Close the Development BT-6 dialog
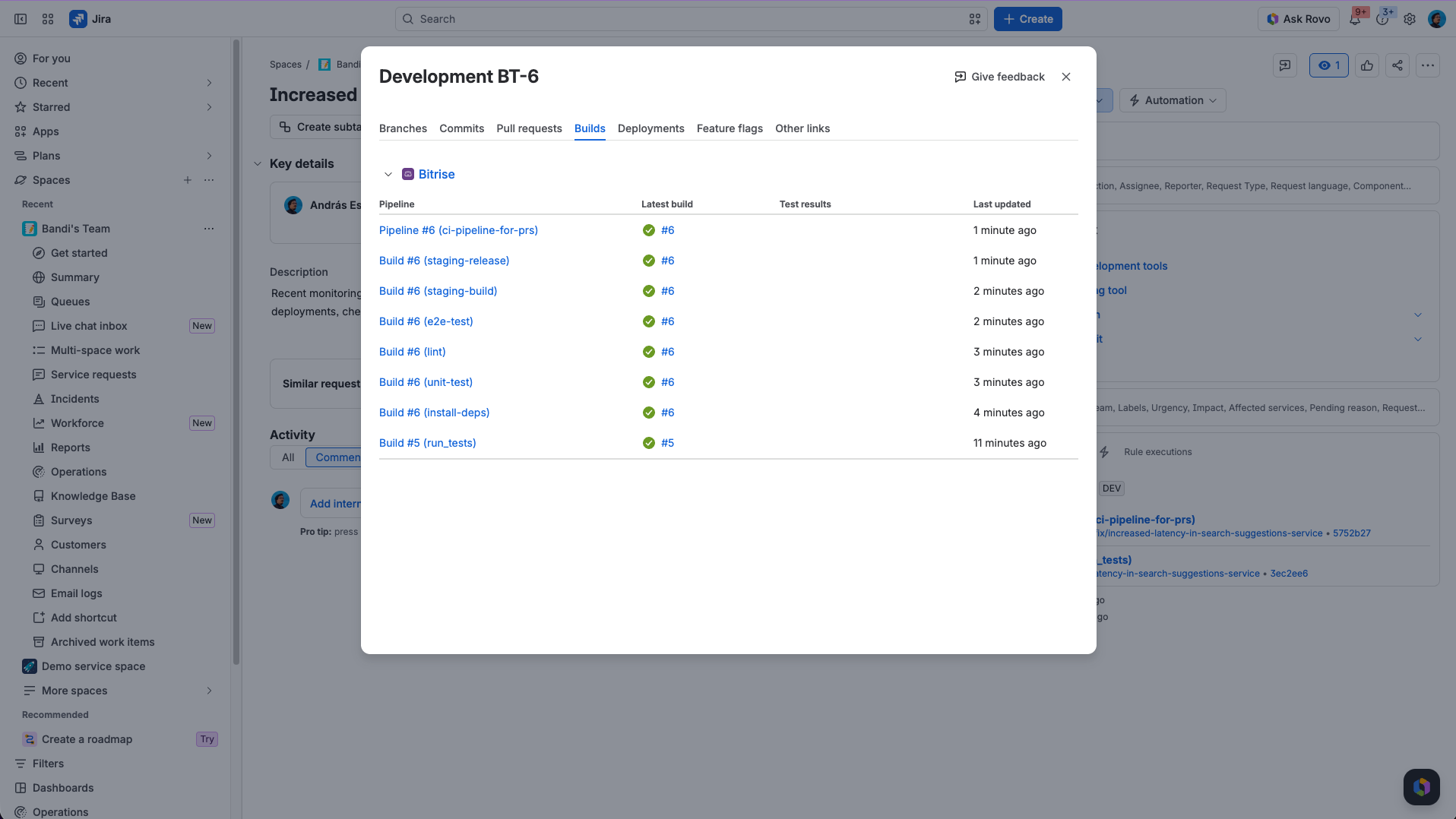This screenshot has height=819, width=1456. coord(1066,77)
